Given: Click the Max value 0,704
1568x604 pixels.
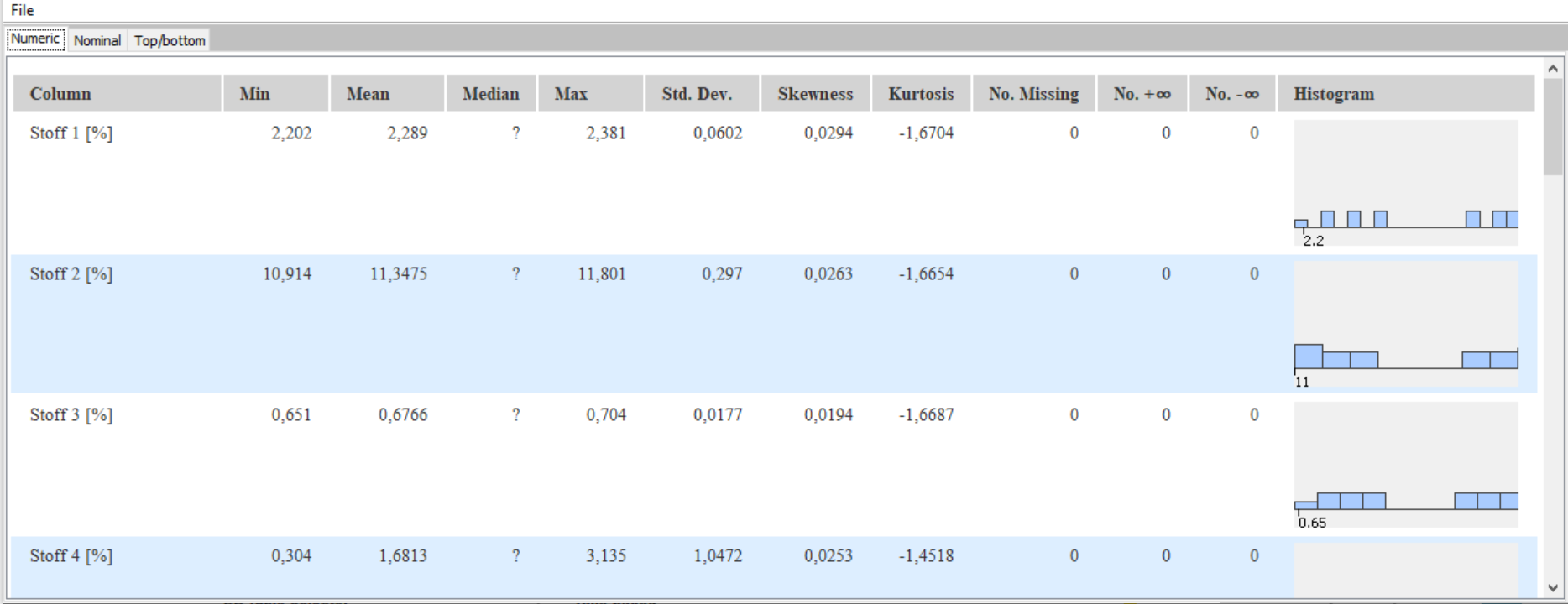Looking at the screenshot, I should click(x=606, y=414).
